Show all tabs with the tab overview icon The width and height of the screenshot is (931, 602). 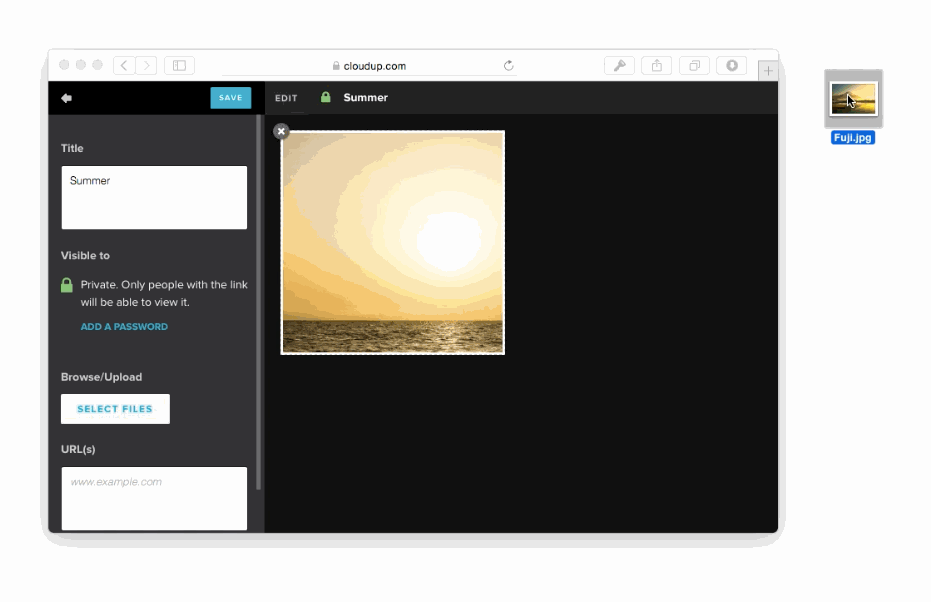click(694, 65)
